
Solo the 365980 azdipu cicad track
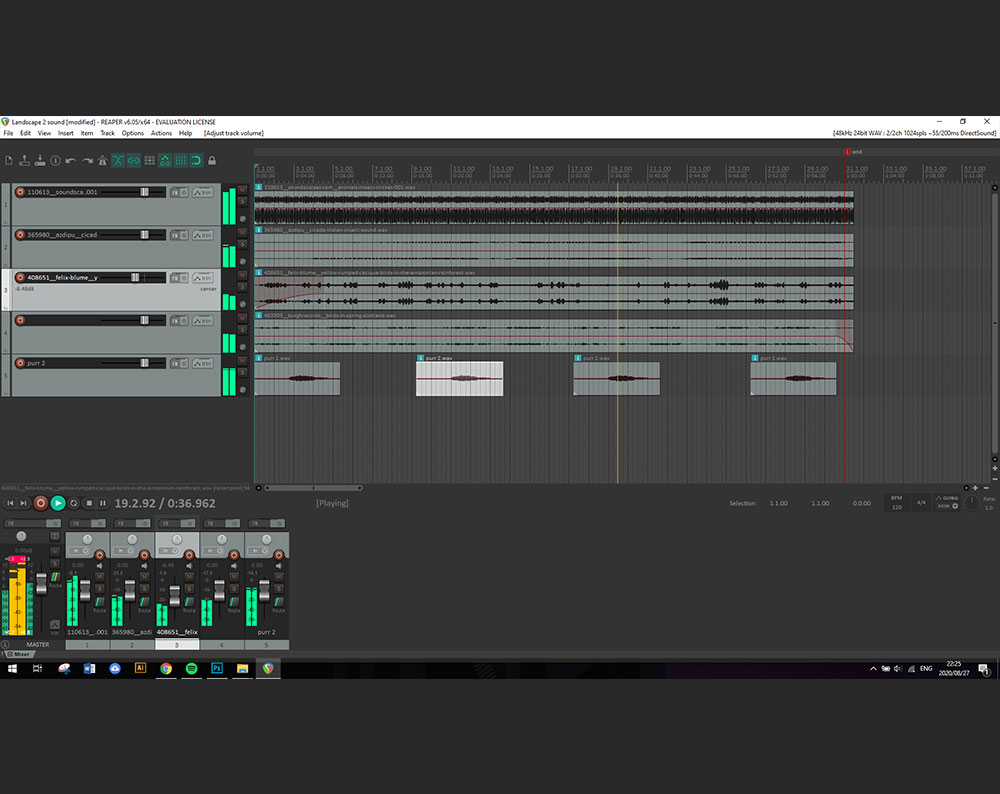[242, 244]
